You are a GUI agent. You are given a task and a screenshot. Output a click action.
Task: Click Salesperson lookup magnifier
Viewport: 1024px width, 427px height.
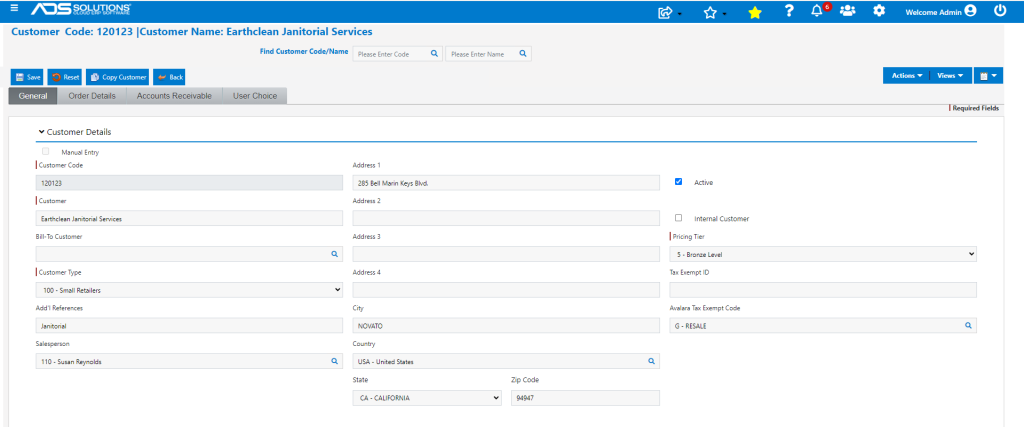point(334,360)
